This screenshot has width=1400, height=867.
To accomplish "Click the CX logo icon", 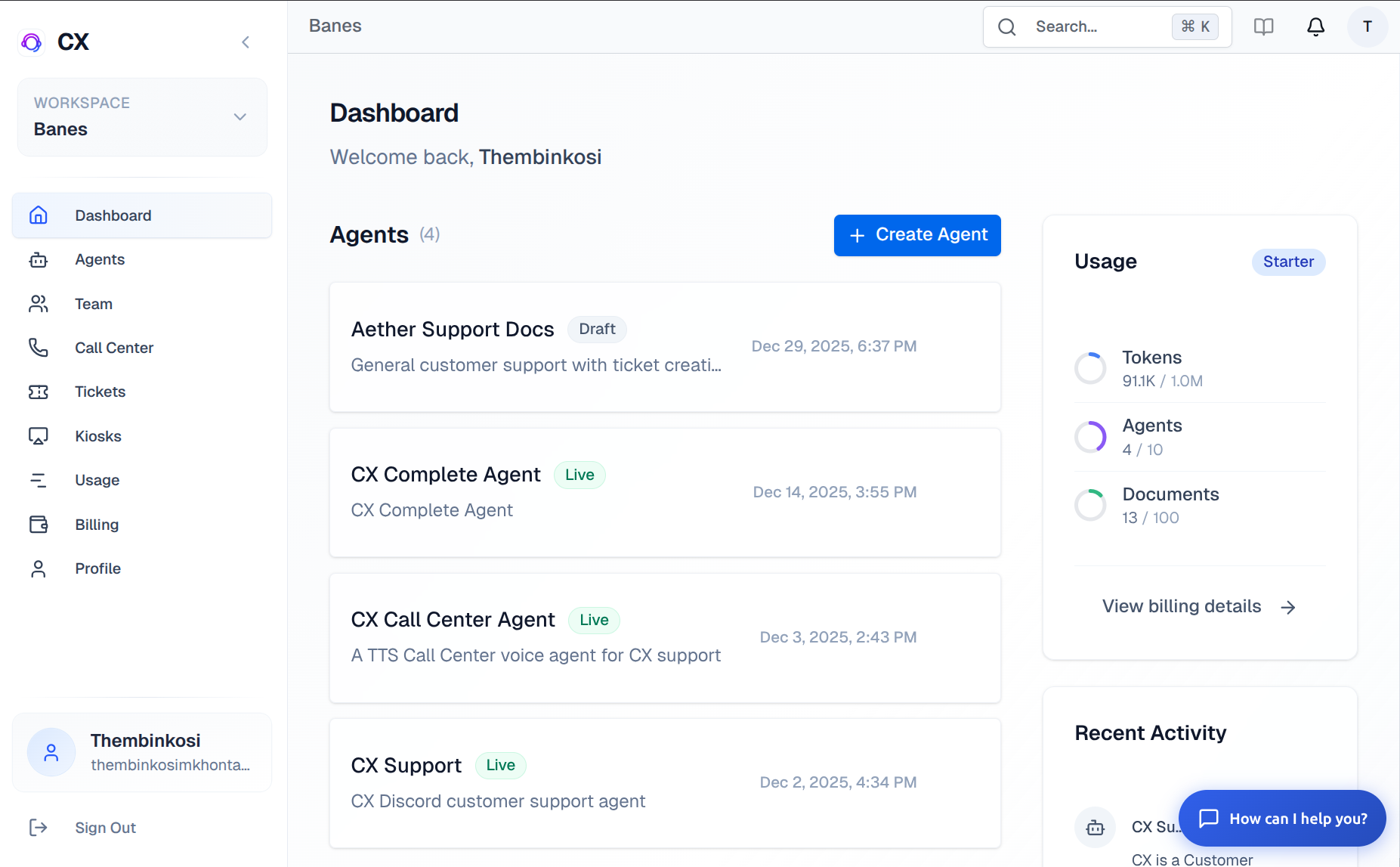I will pyautogui.click(x=31, y=42).
